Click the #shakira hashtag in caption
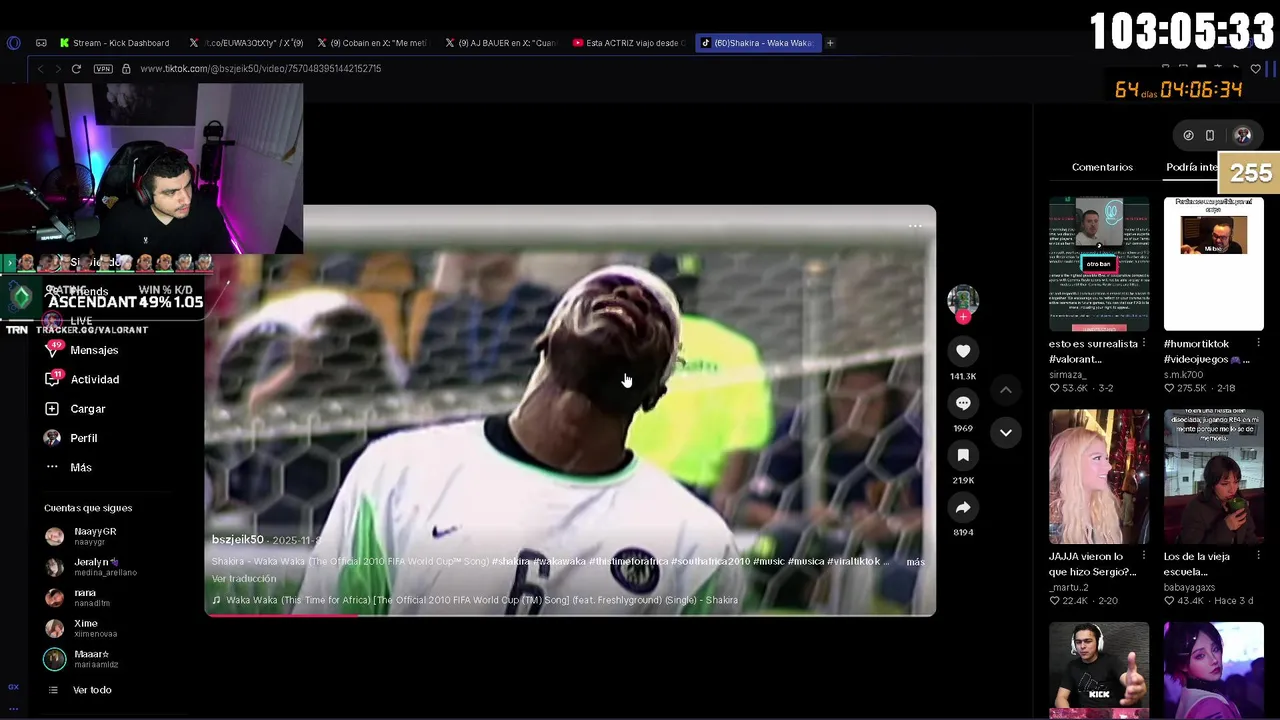1280x720 pixels. click(x=511, y=562)
